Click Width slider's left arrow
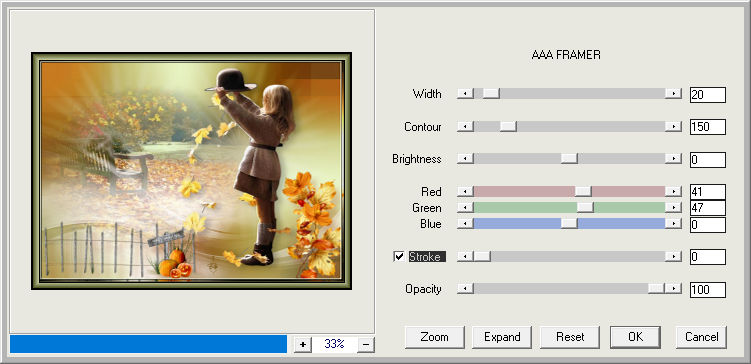The image size is (751, 364). coord(465,93)
